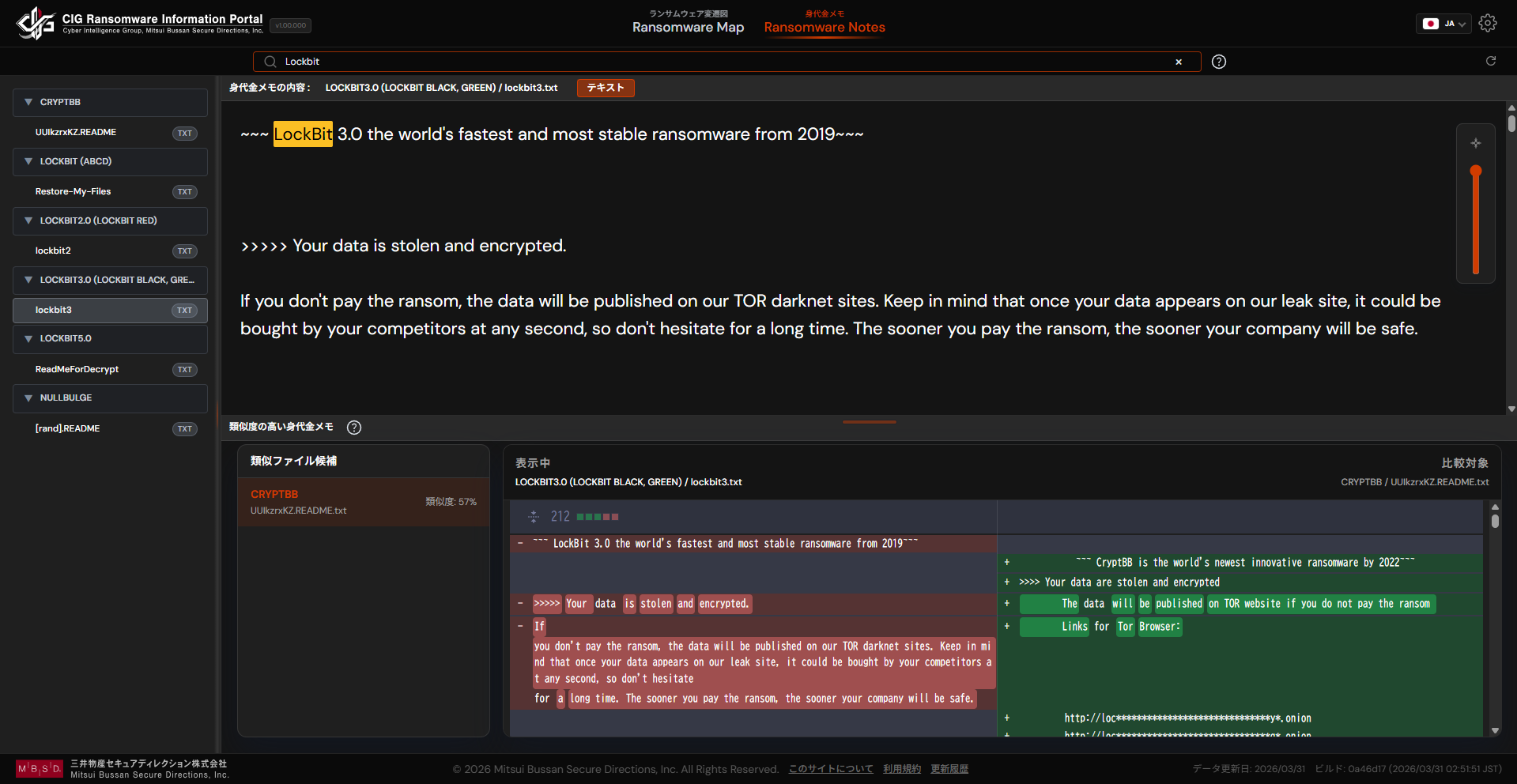
Task: Click the 類似度: 57% similarity value
Action: point(451,502)
